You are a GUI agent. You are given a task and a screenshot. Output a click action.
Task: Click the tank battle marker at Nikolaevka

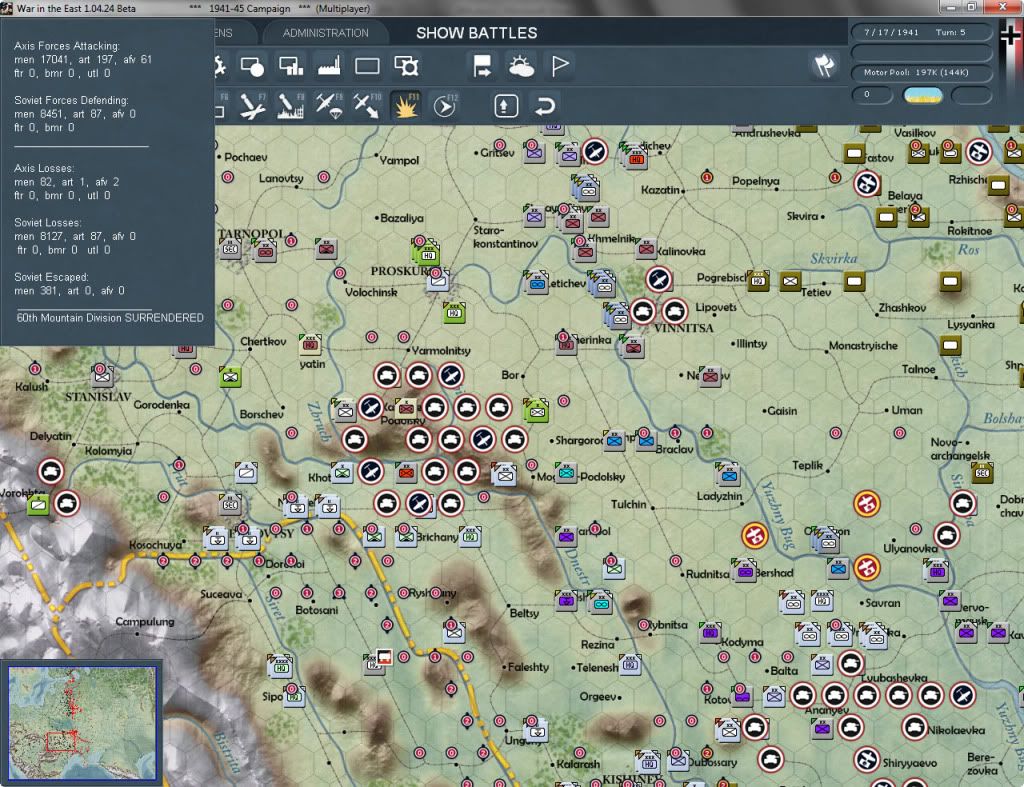(914, 727)
